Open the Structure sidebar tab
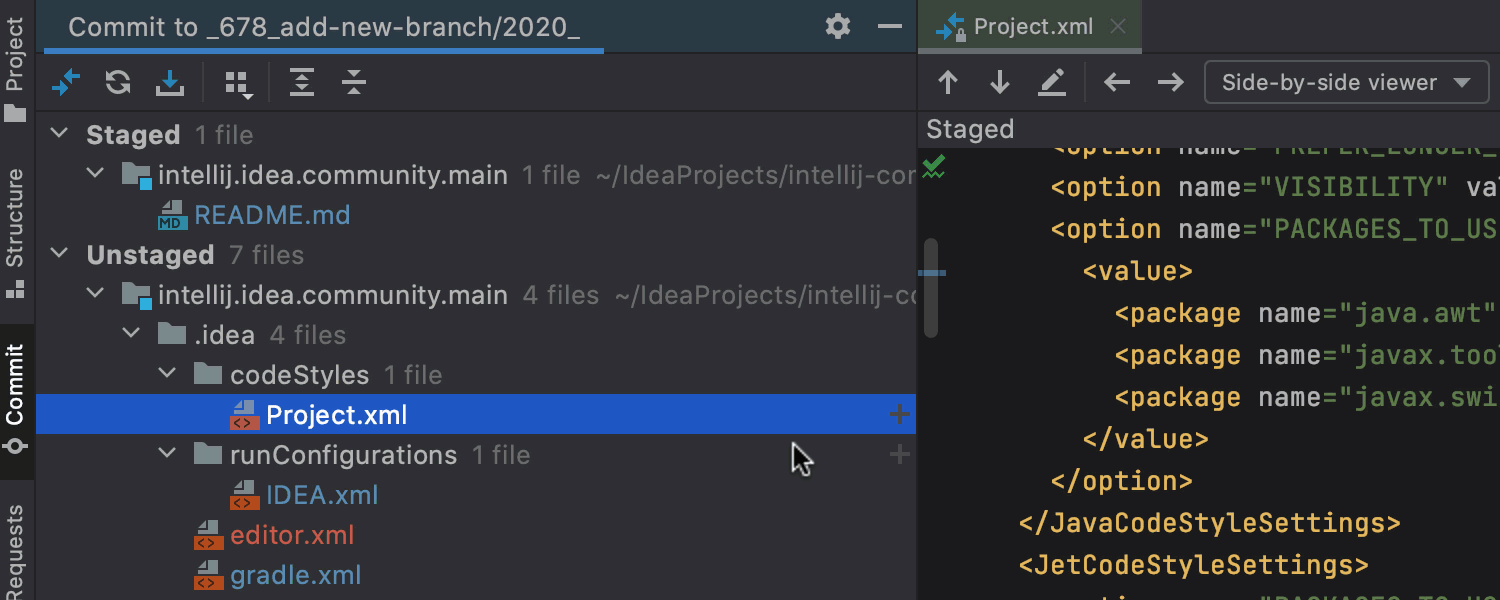Image resolution: width=1500 pixels, height=600 pixels. [x=15, y=235]
